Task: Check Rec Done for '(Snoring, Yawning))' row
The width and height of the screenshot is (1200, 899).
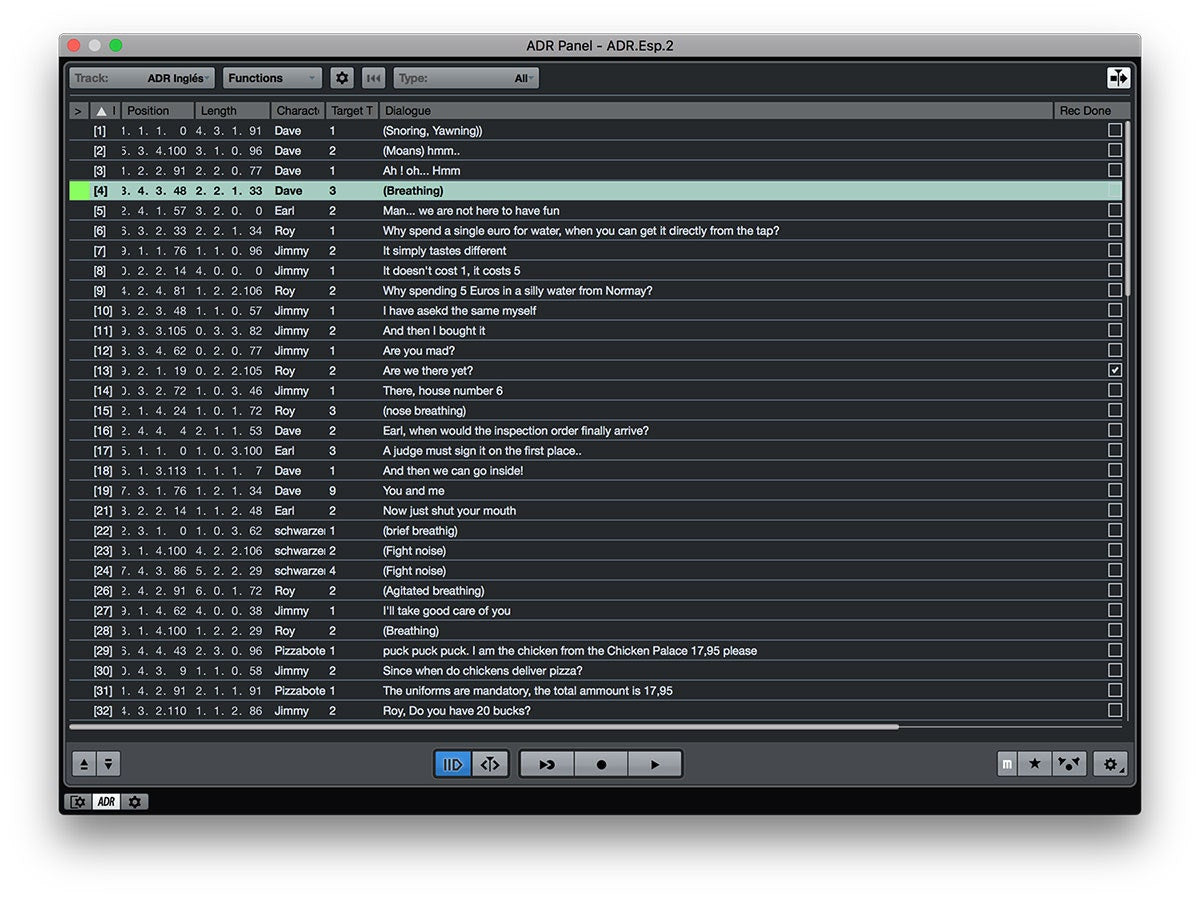Action: click(x=1115, y=131)
